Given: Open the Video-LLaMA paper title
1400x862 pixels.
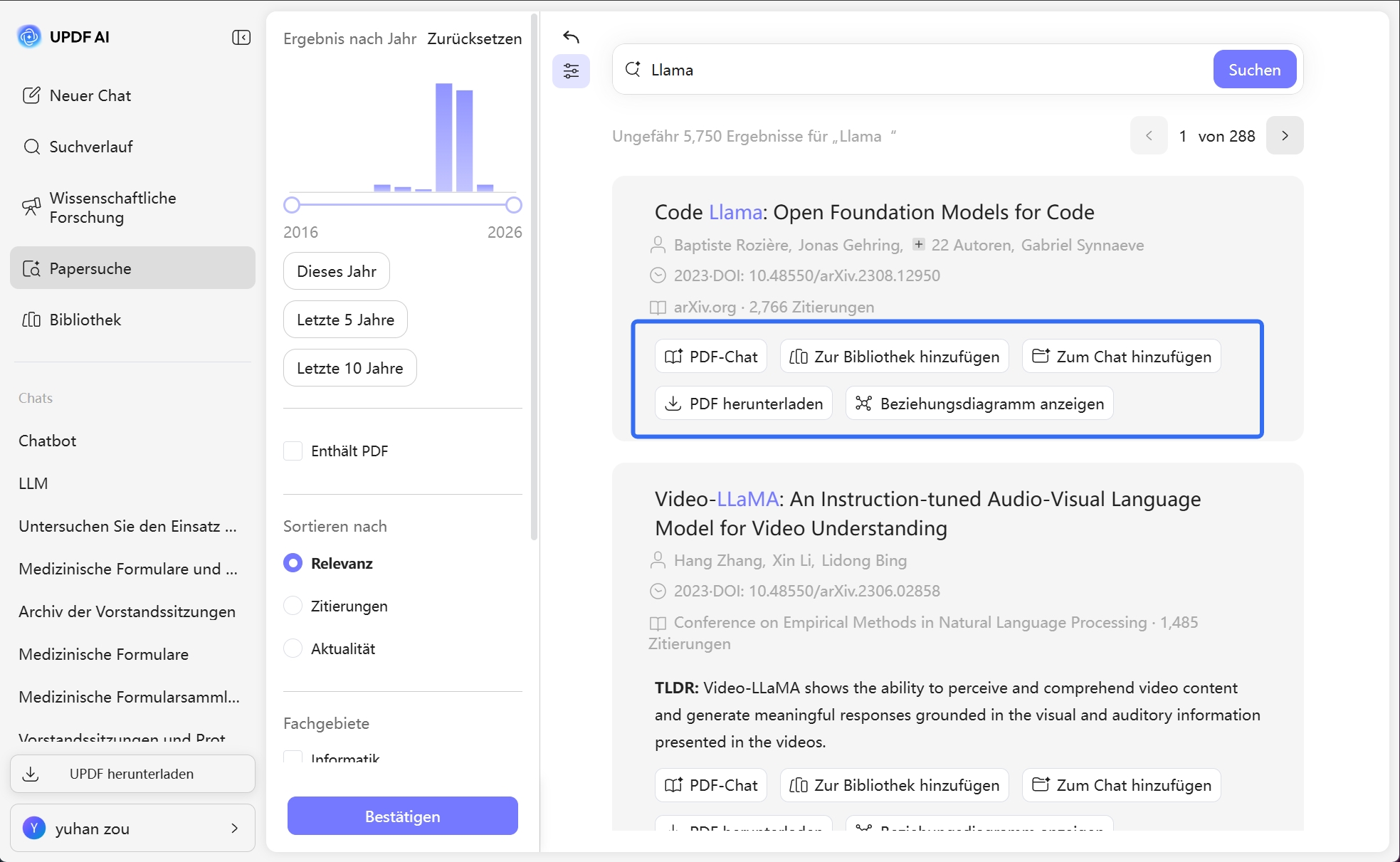Looking at the screenshot, I should 927,513.
